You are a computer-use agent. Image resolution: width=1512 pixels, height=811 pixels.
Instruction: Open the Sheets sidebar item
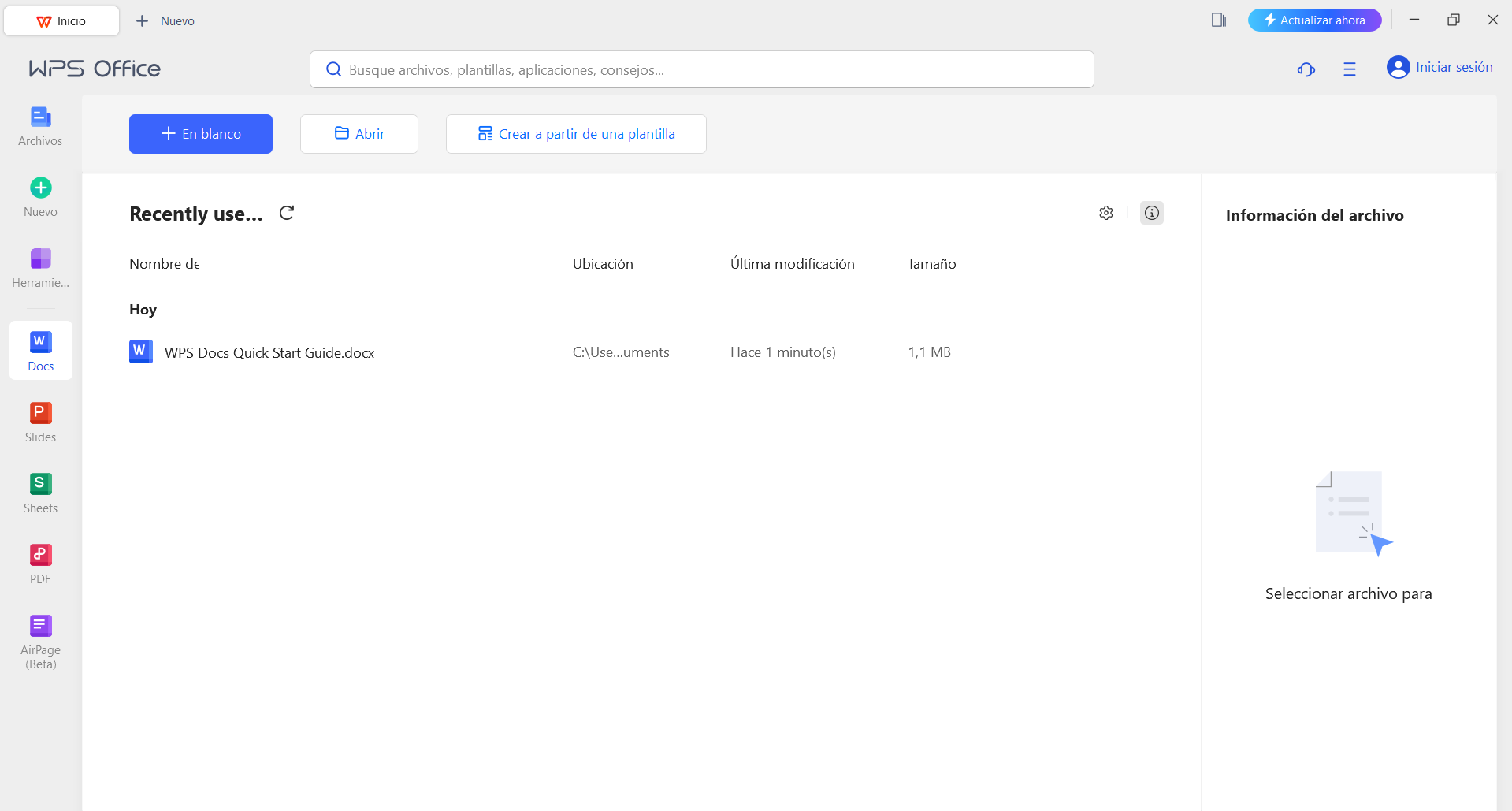(x=40, y=493)
